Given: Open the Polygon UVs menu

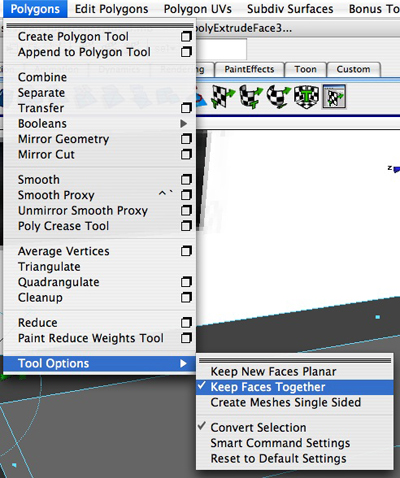Looking at the screenshot, I should pyautogui.click(x=198, y=9).
